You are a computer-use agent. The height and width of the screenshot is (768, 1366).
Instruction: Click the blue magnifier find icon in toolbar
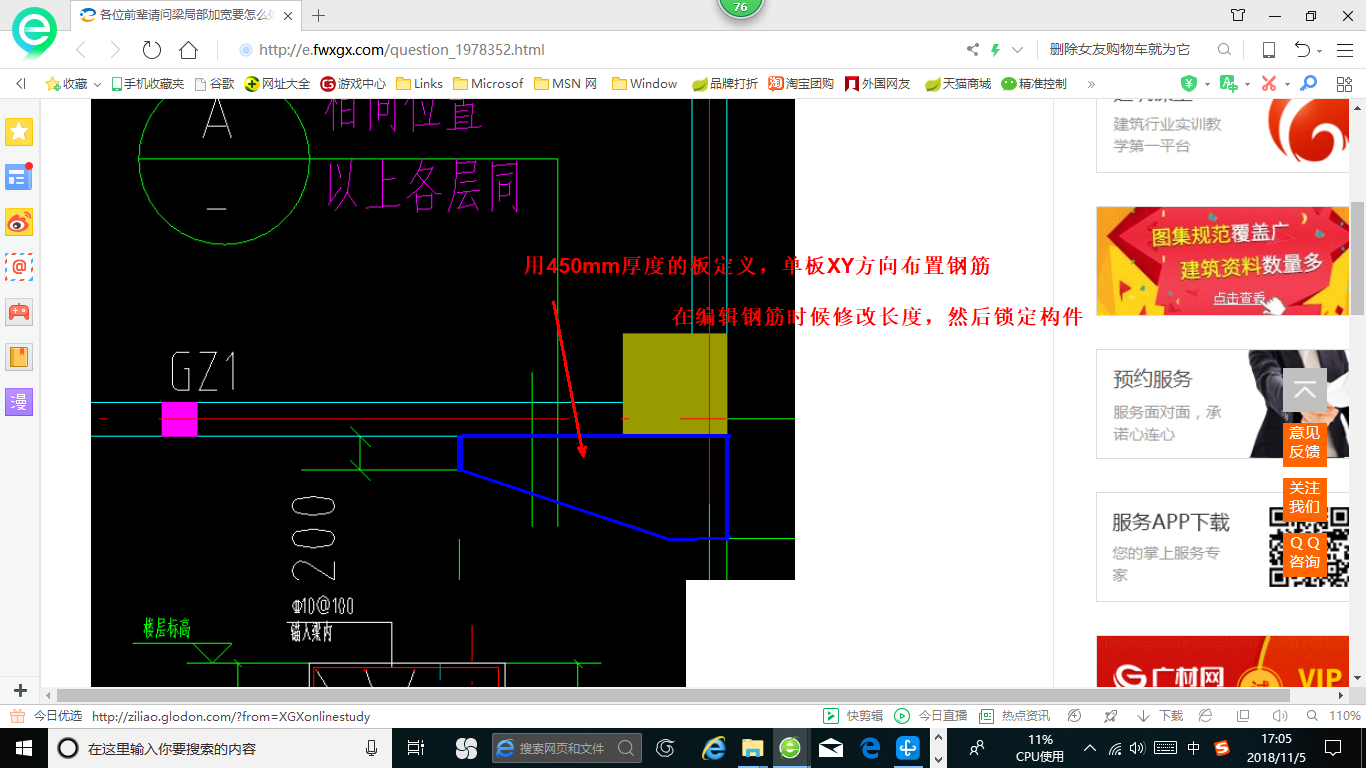(x=1308, y=84)
